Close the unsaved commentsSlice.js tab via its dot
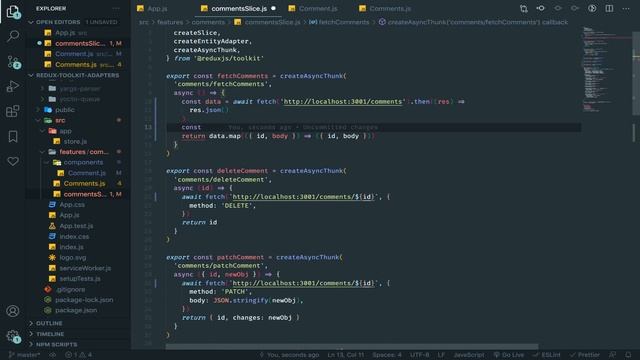Screen dimensions: 640x360 point(273,8)
